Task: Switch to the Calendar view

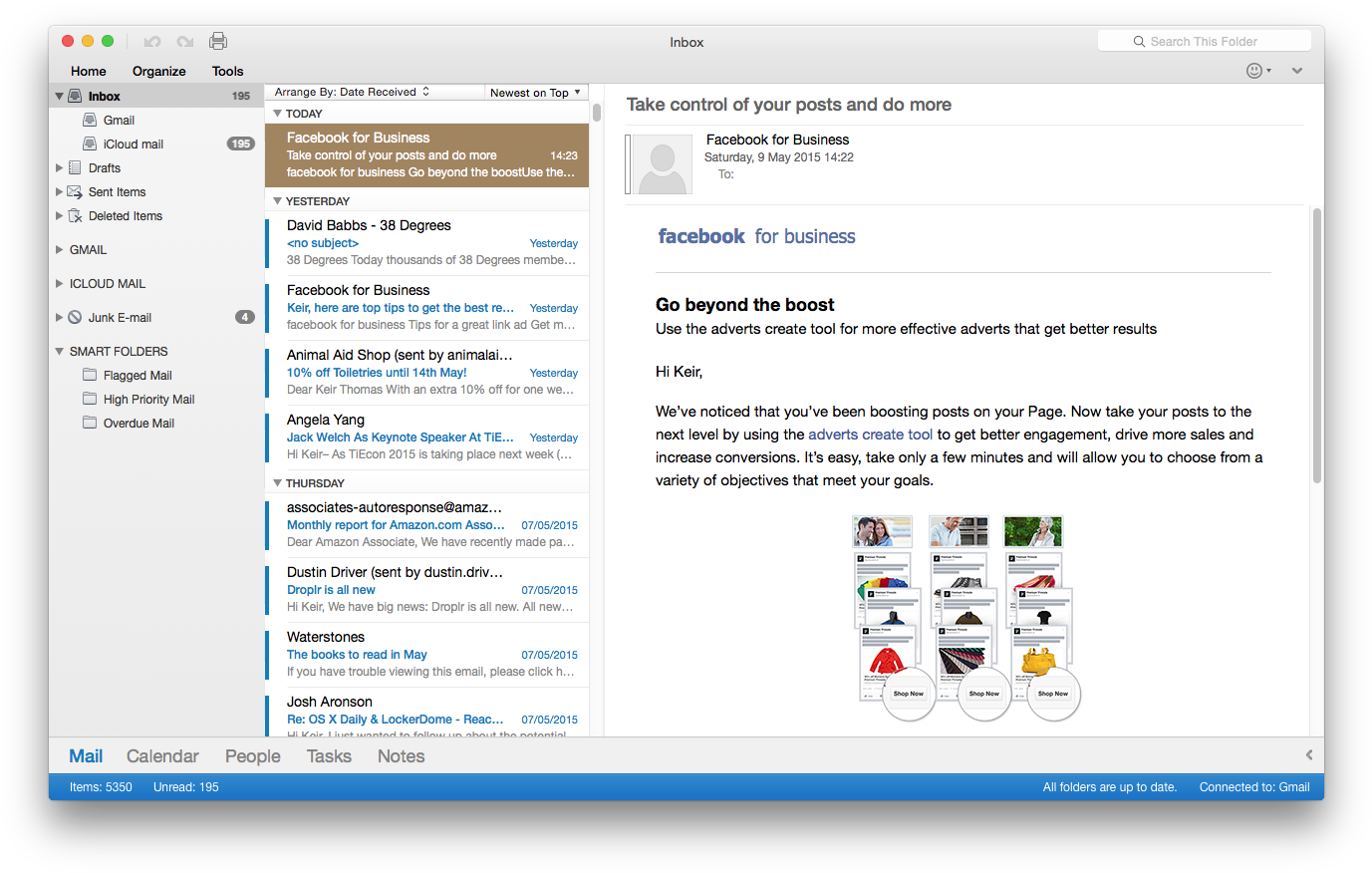Action: click(x=162, y=756)
